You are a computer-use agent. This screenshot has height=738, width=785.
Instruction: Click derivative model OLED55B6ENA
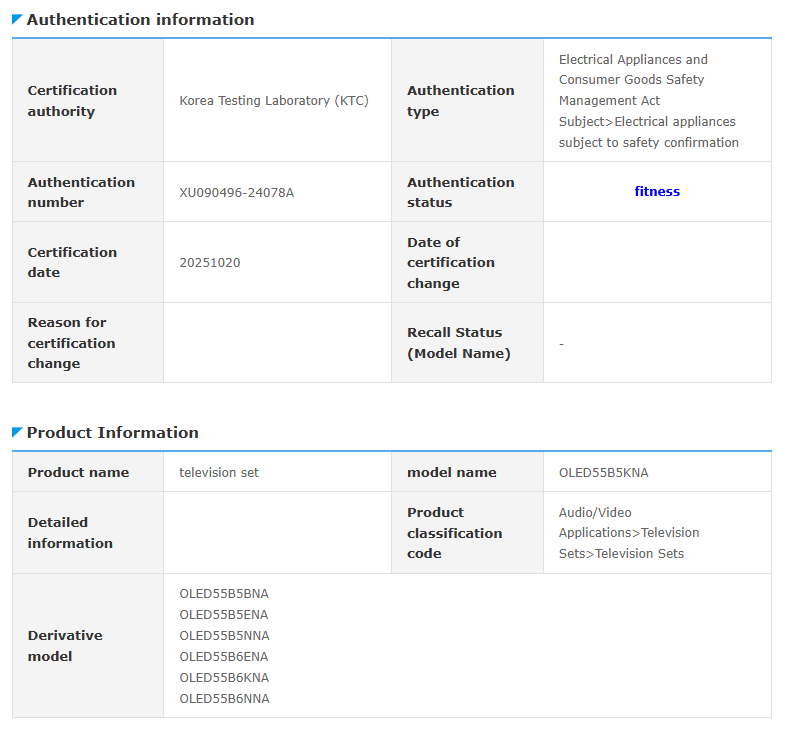pyautogui.click(x=224, y=657)
